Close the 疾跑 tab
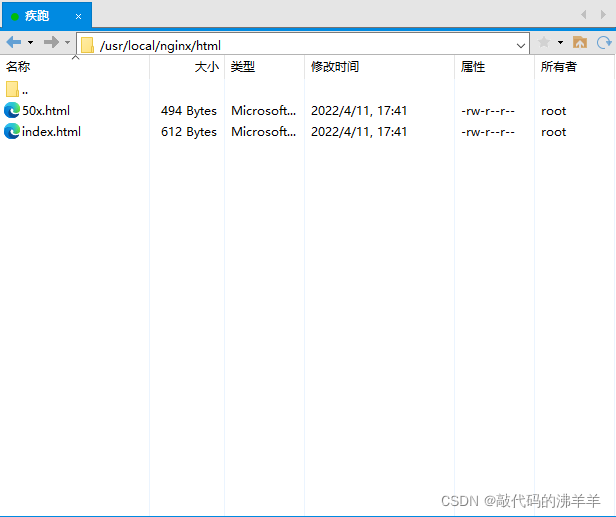616x517 pixels. pos(79,16)
